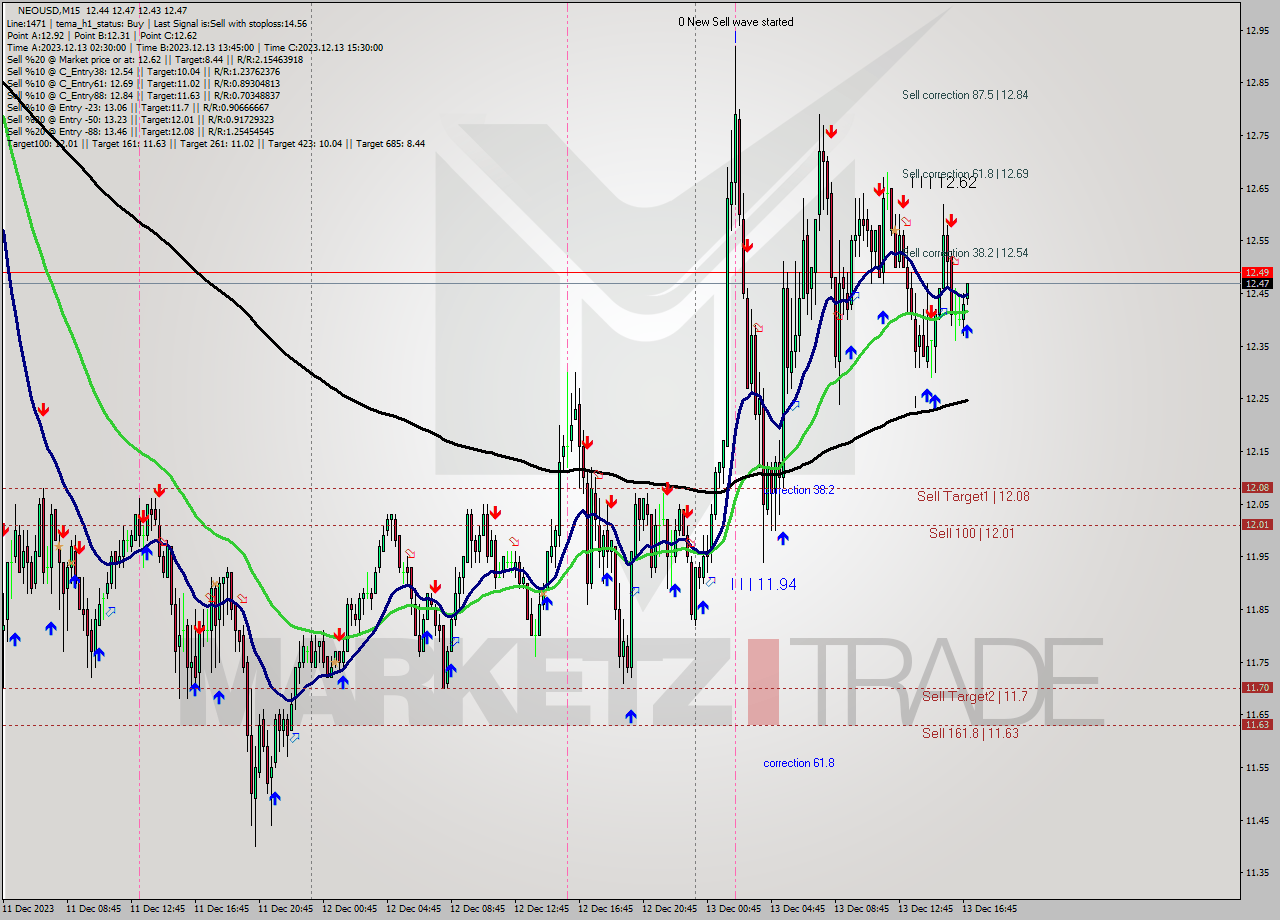This screenshot has width=1280, height=920.
Task: Select the '| | | 12.62' price marker
Action: (946, 183)
